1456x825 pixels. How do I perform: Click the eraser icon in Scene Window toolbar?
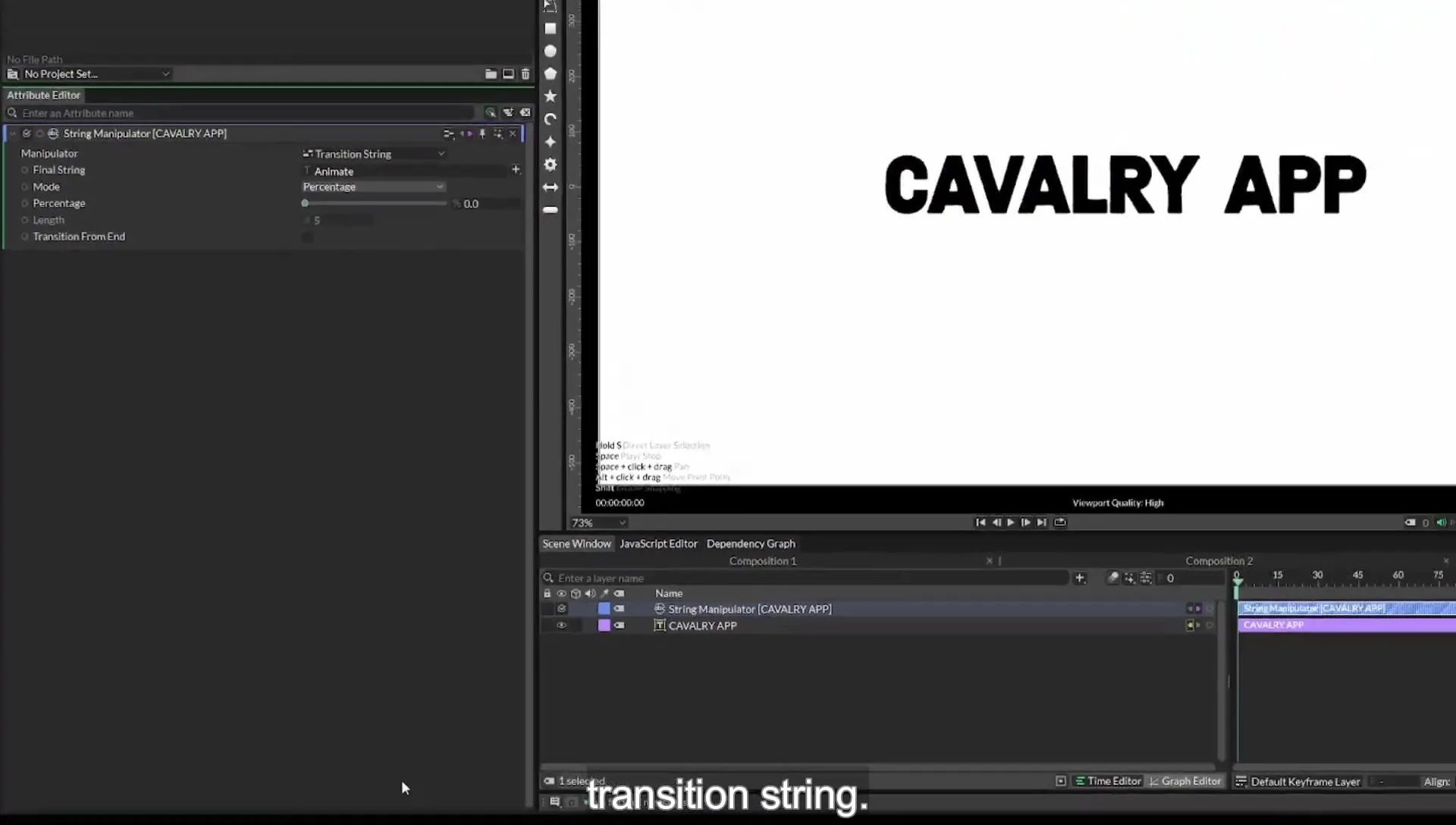pos(1112,579)
